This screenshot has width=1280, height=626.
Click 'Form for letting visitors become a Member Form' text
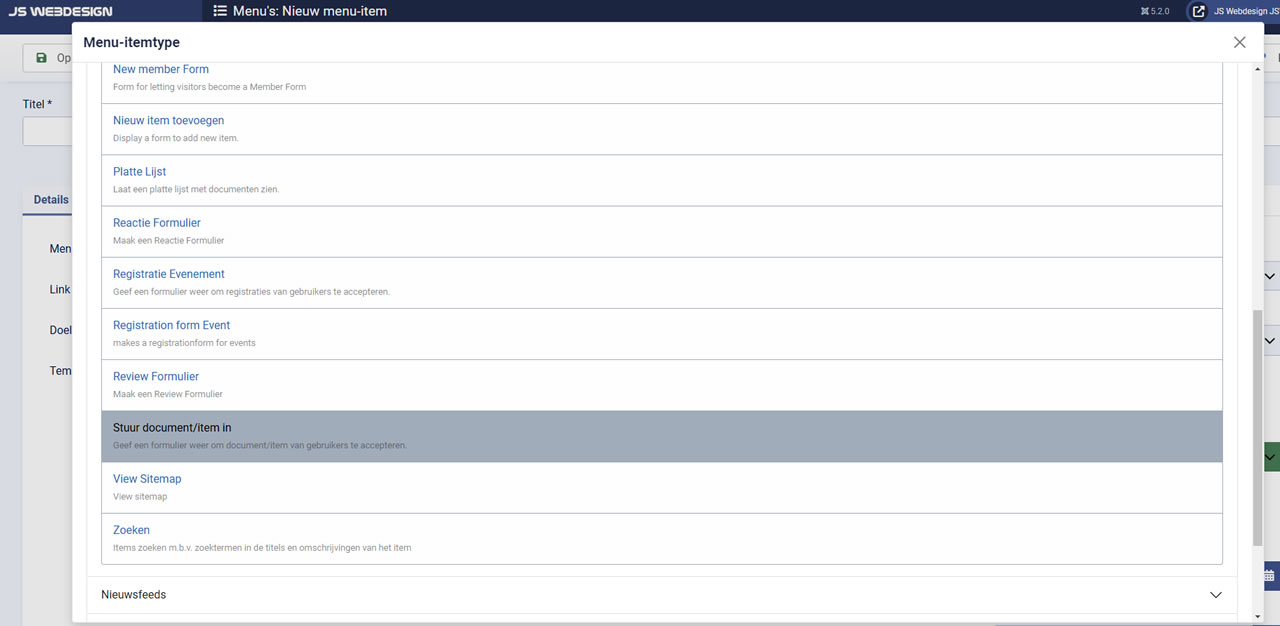click(x=209, y=87)
